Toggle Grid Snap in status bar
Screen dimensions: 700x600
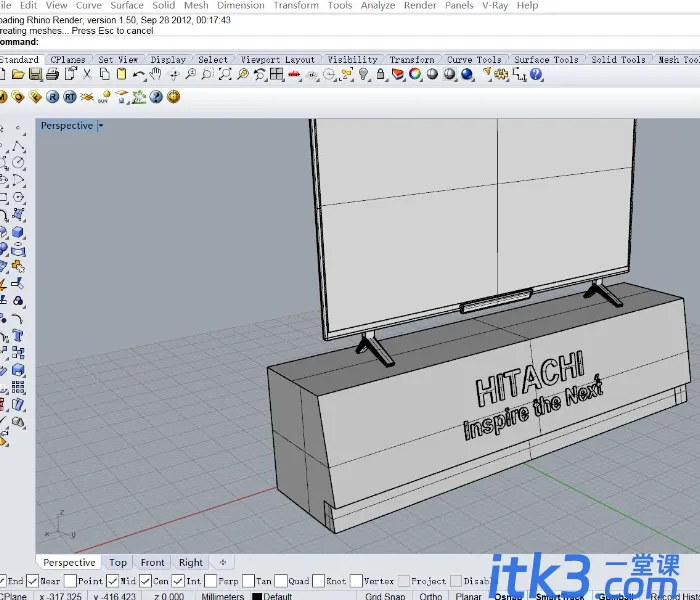coord(385,596)
